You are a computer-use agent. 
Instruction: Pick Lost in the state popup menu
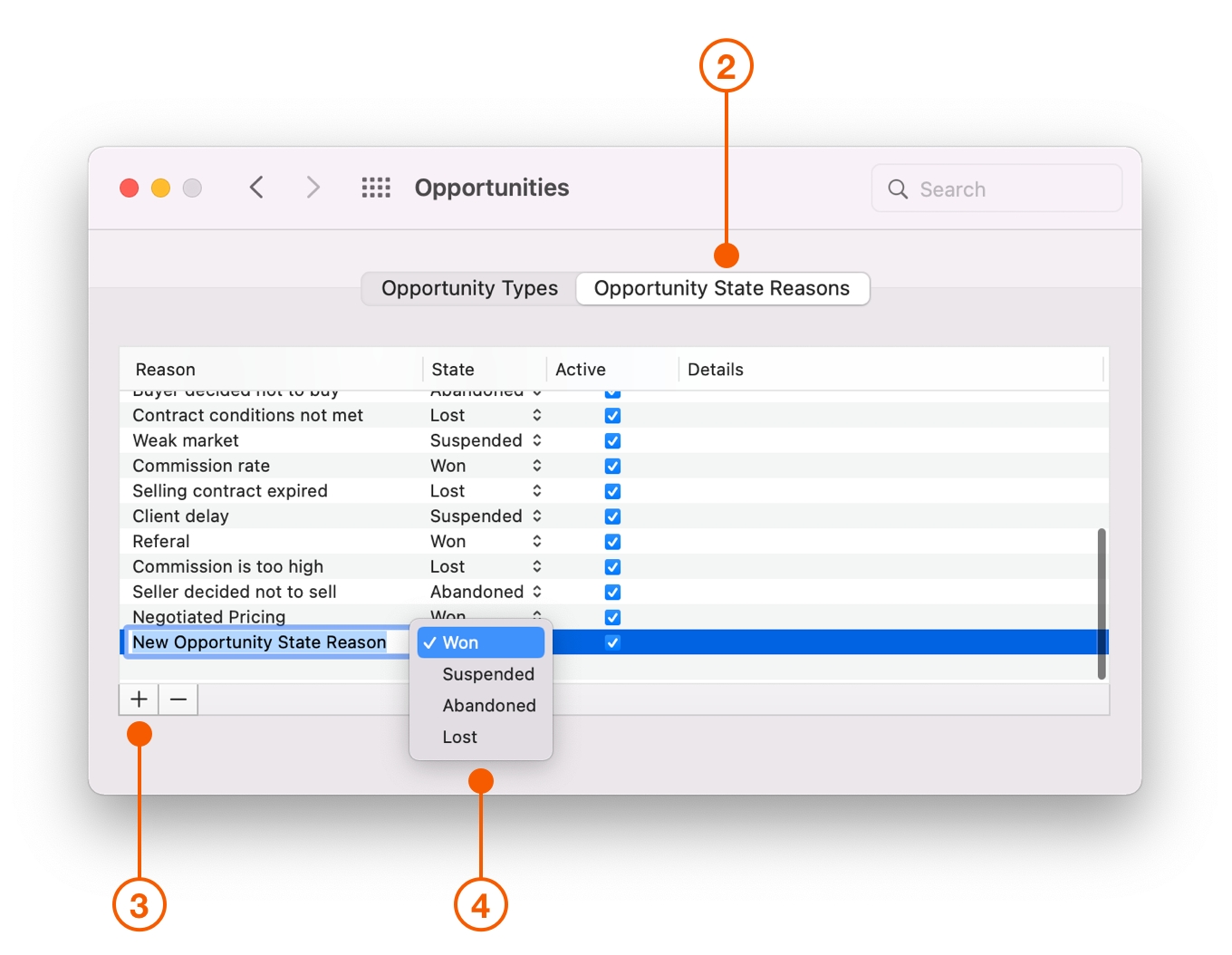coord(460,737)
